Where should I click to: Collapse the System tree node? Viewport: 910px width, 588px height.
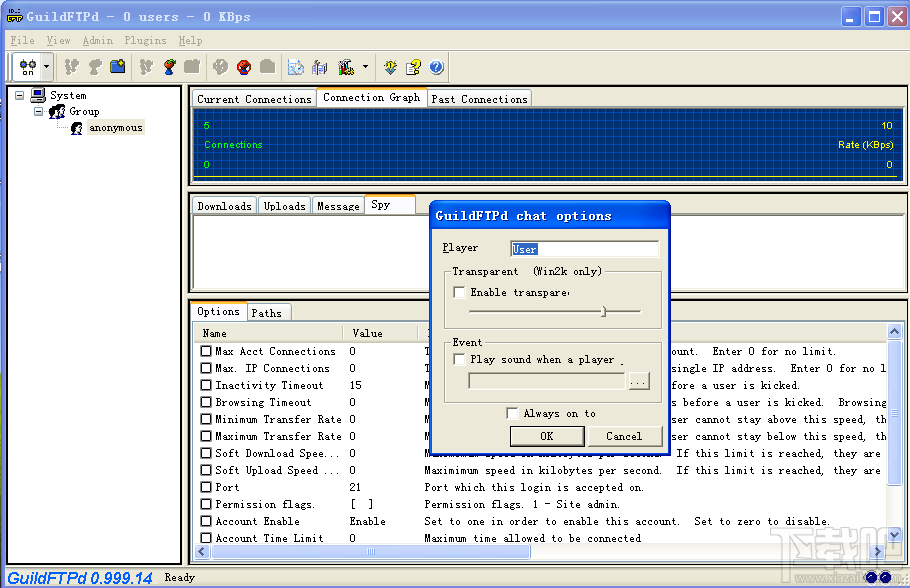pos(19,96)
